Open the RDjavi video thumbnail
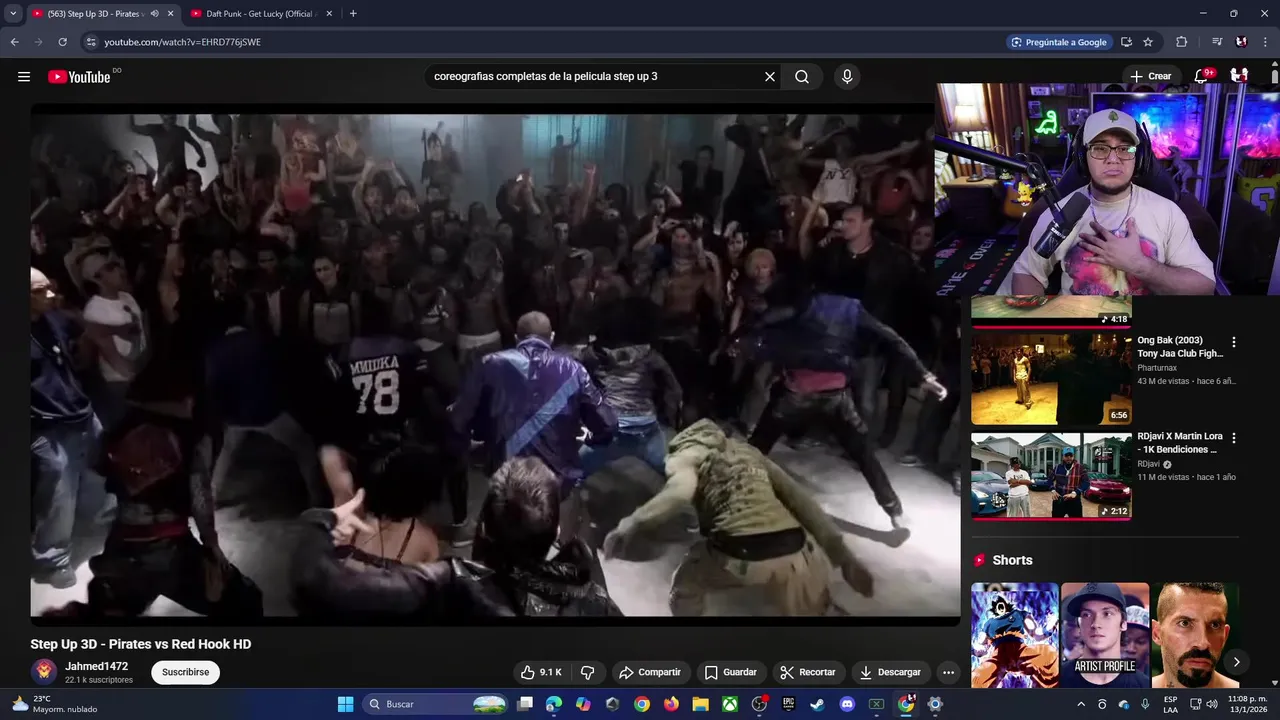 tap(1051, 475)
